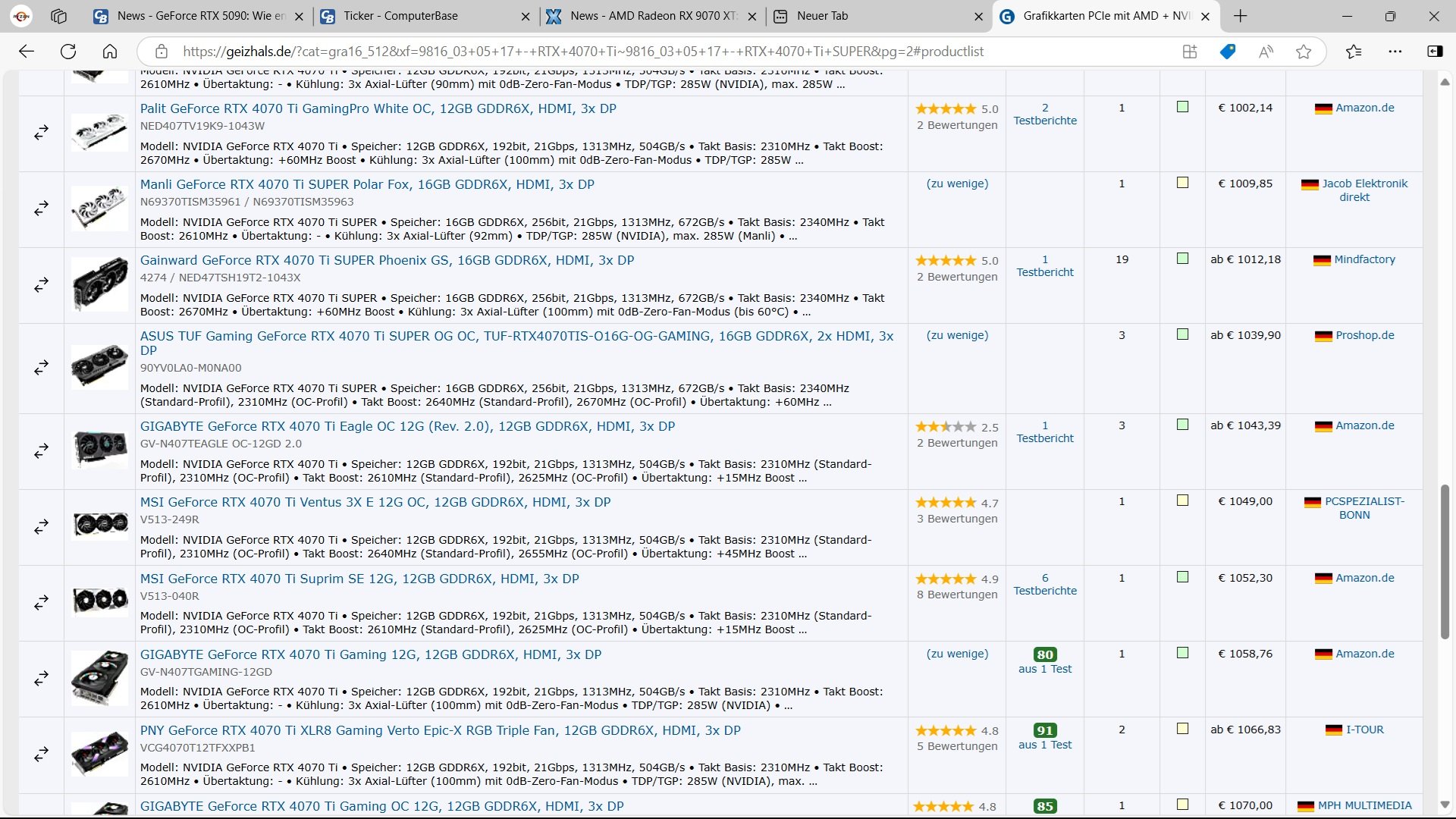Click the page vertical scrollbar thumb
This screenshot has height=819, width=1456.
pos(1445,561)
